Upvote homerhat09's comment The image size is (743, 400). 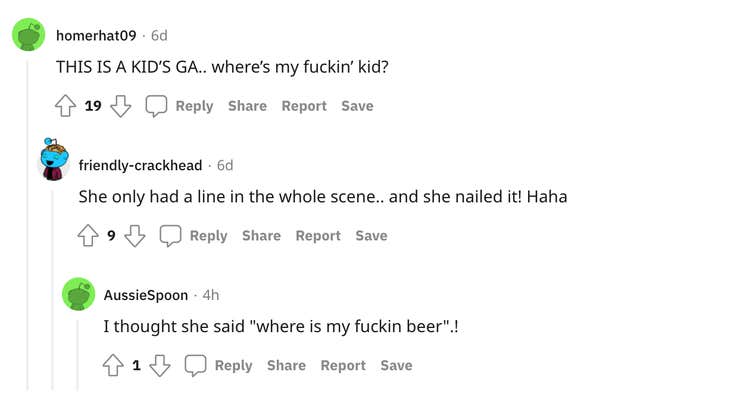click(65, 106)
